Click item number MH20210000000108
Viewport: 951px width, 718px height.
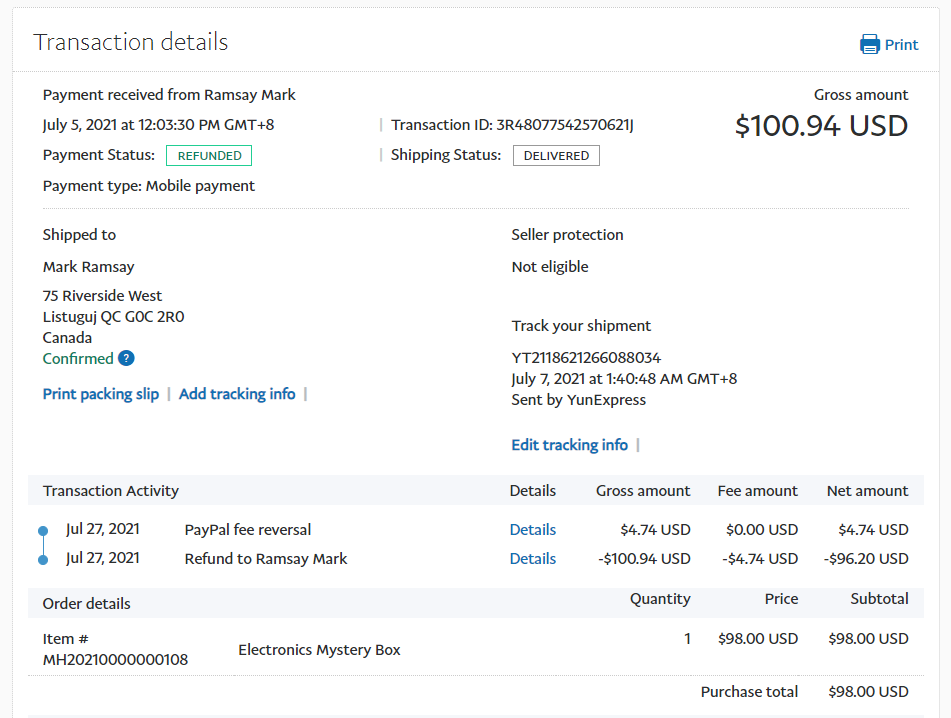pos(115,660)
